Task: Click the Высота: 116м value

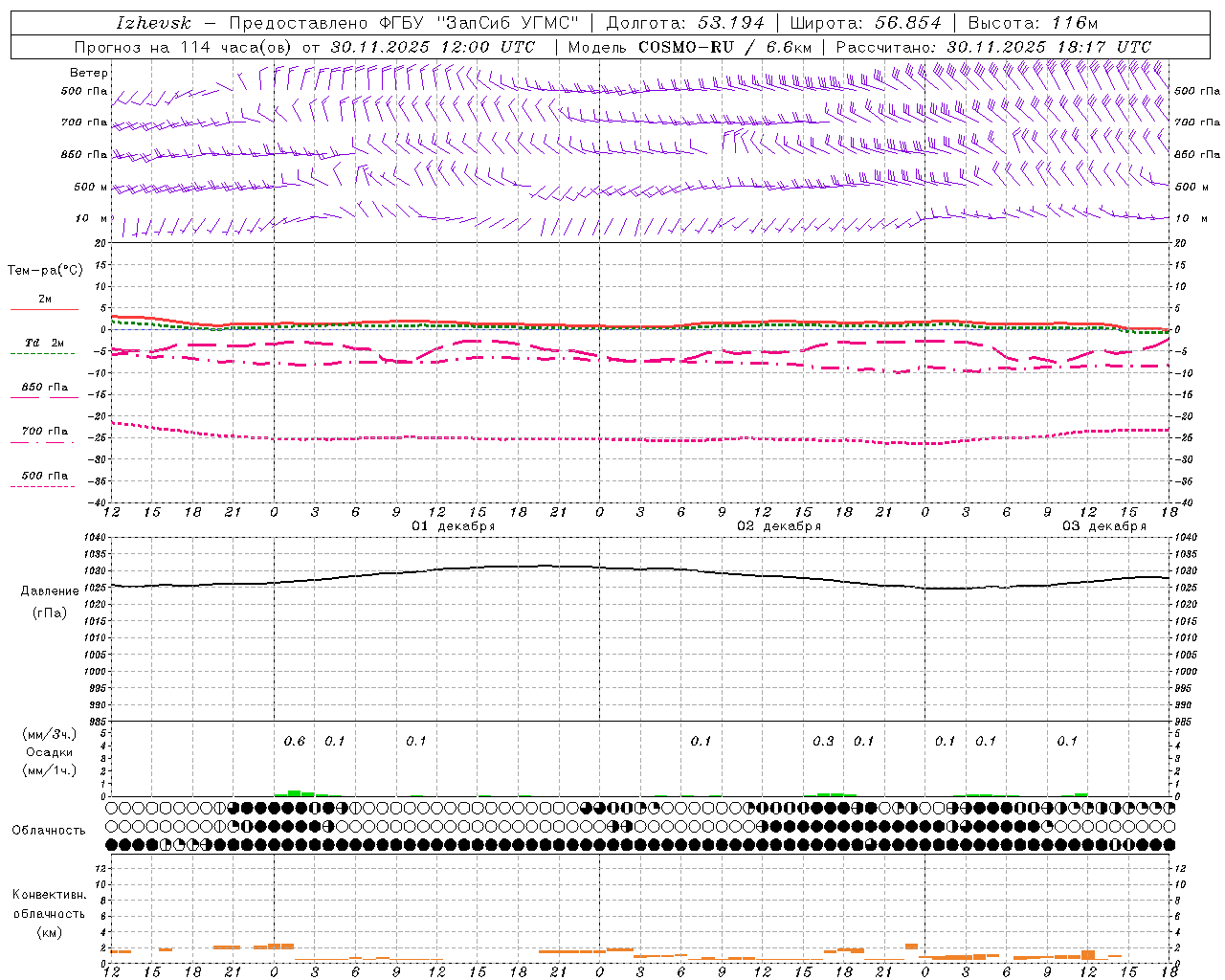Action: click(1033, 23)
